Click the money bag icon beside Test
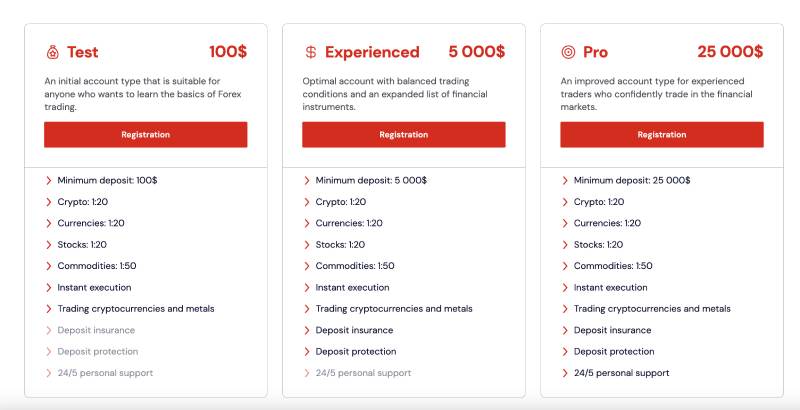This screenshot has height=410, width=800. pos(52,52)
